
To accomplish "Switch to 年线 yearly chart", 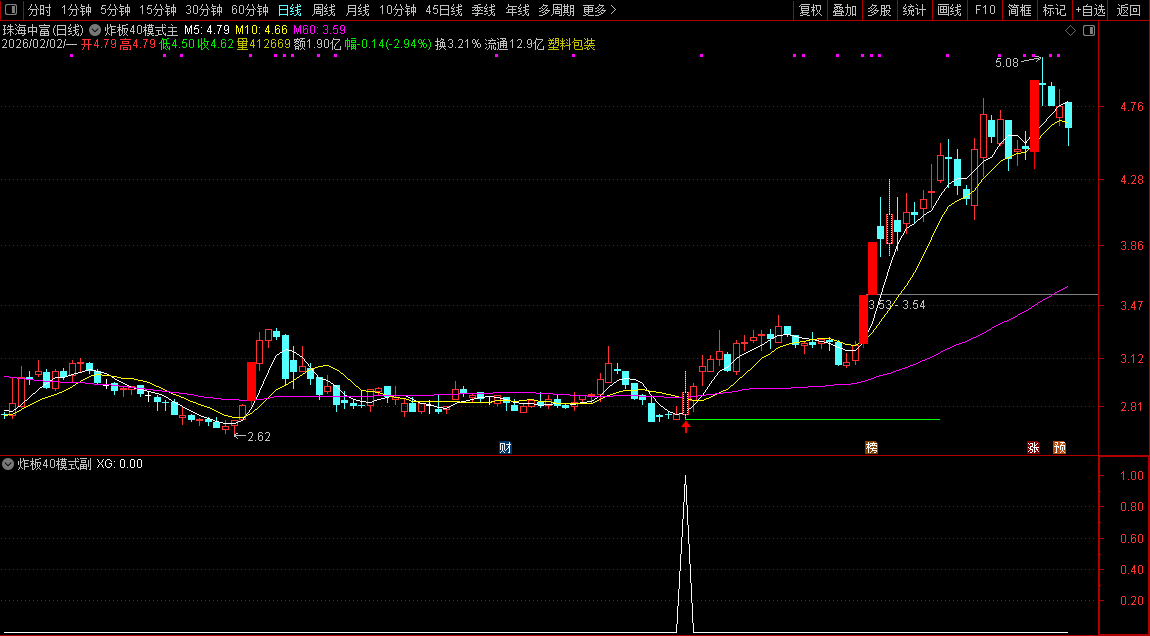I will click(x=517, y=10).
